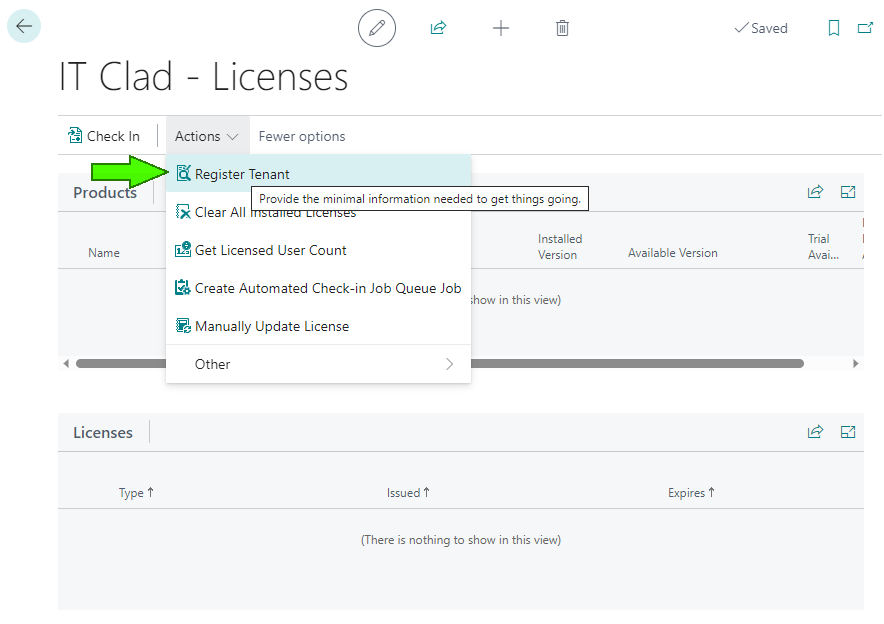Select Create Automated Check-in Job Queue Job
884x624 pixels.
319,288
